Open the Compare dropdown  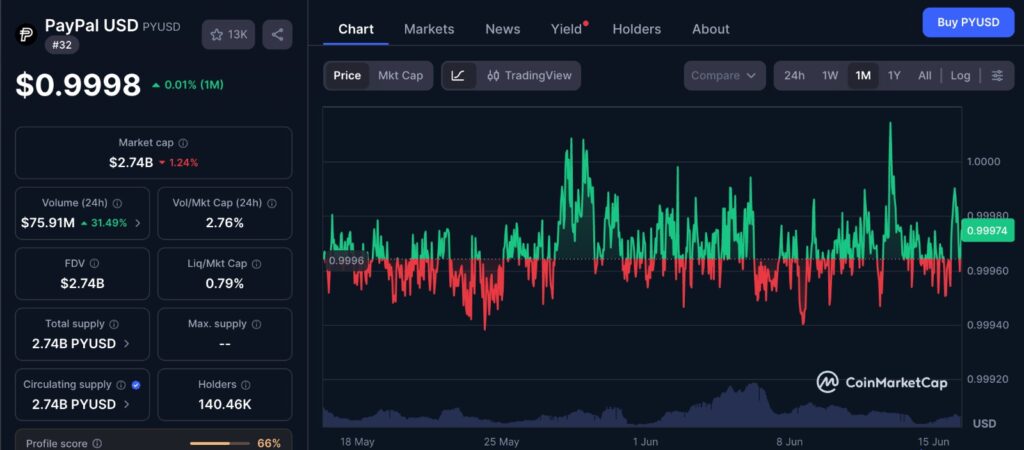(724, 76)
